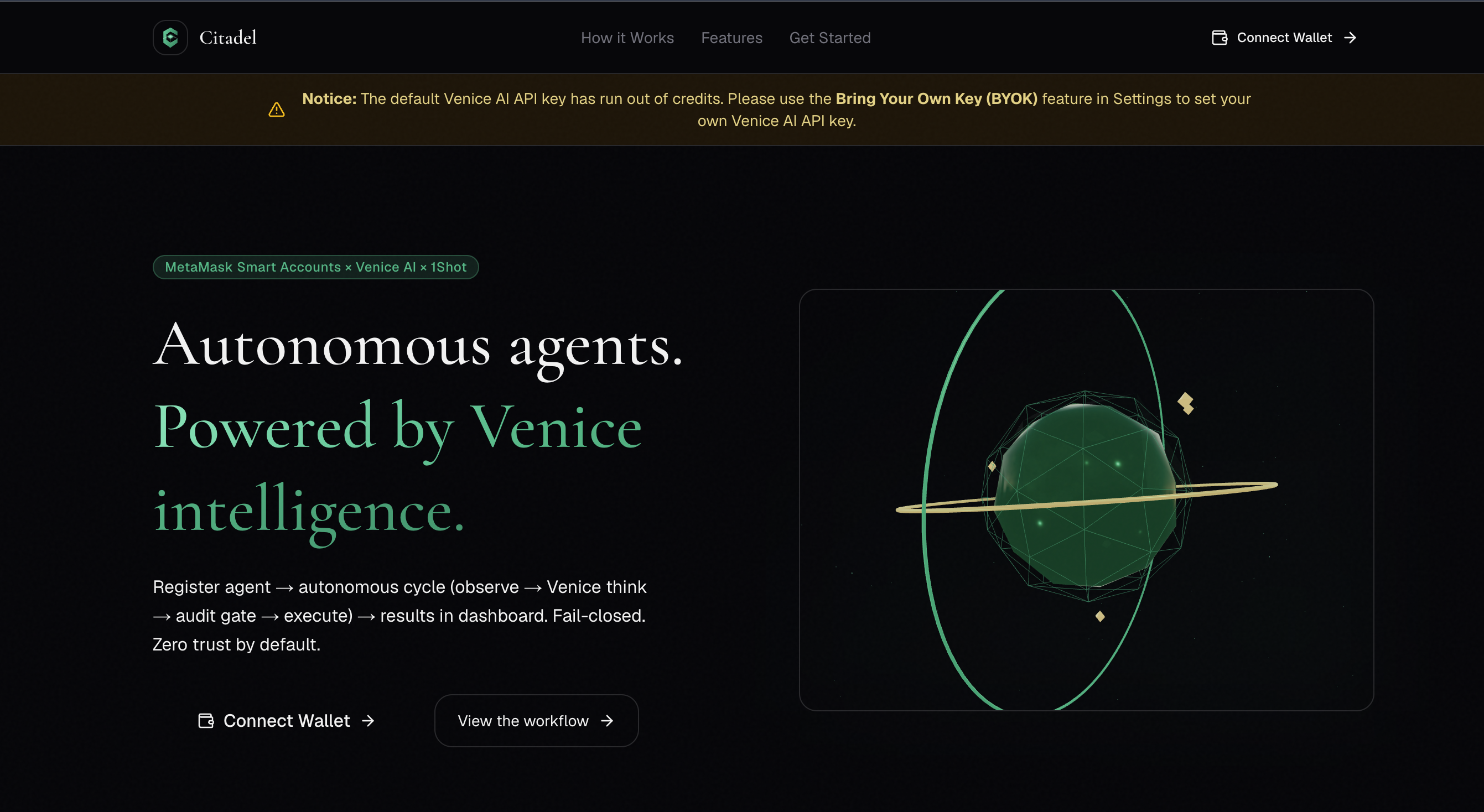1484x812 pixels.
Task: Click the Citadel brand name
Action: point(227,38)
